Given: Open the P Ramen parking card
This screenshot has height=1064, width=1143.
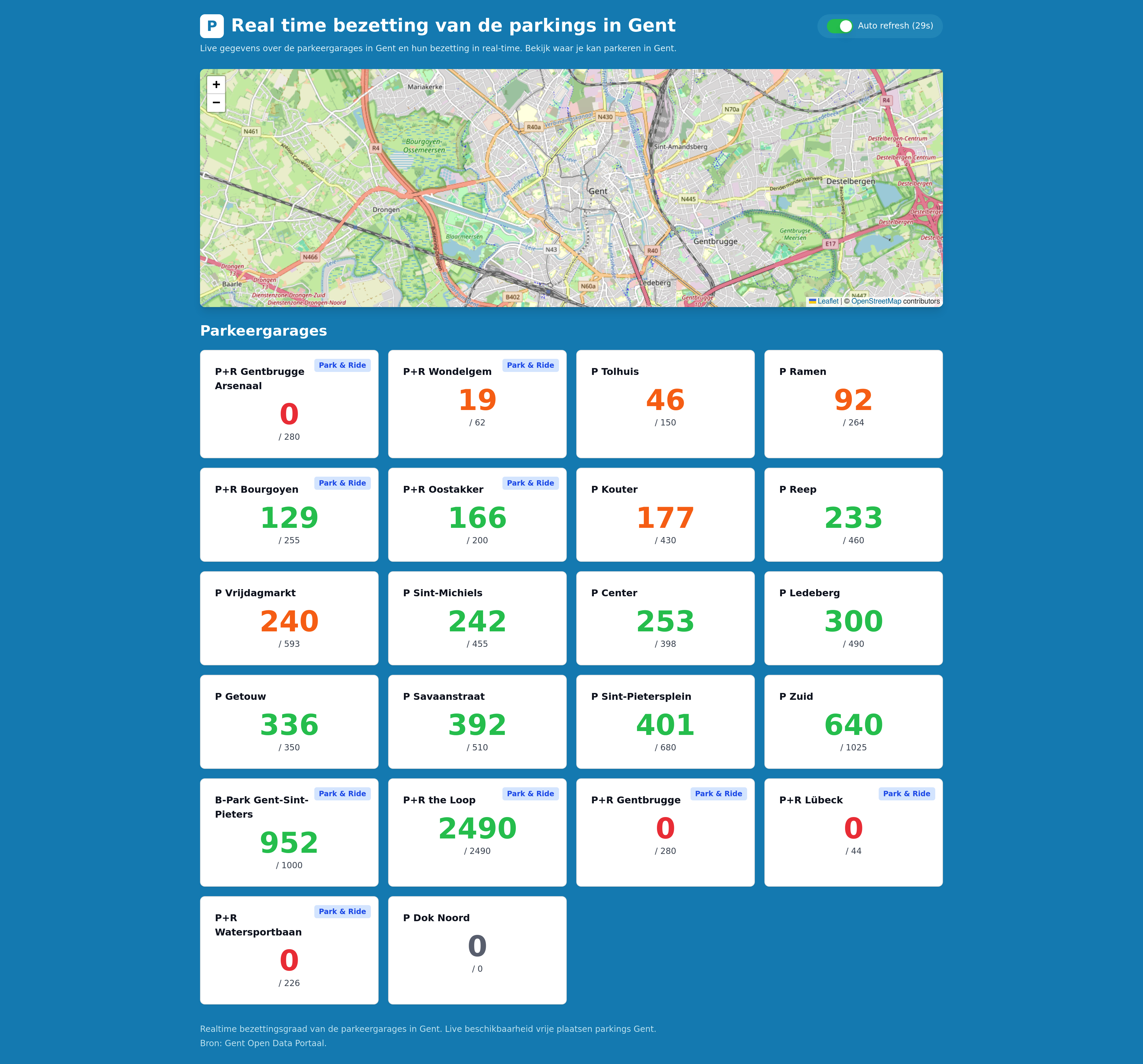Looking at the screenshot, I should pyautogui.click(x=853, y=403).
